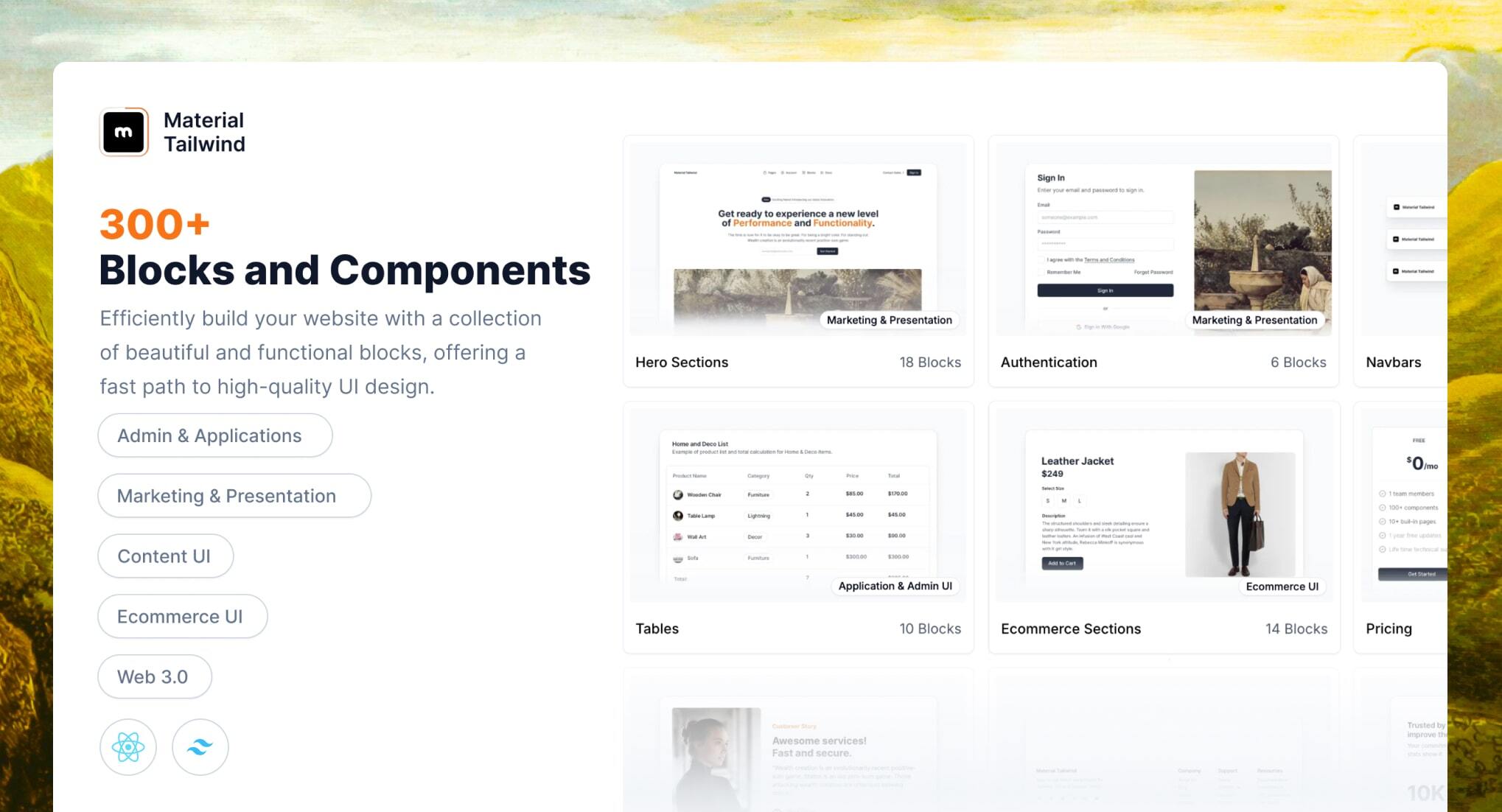This screenshot has width=1502, height=812.
Task: Click the orange 300+ blocks heading link
Action: tap(155, 222)
